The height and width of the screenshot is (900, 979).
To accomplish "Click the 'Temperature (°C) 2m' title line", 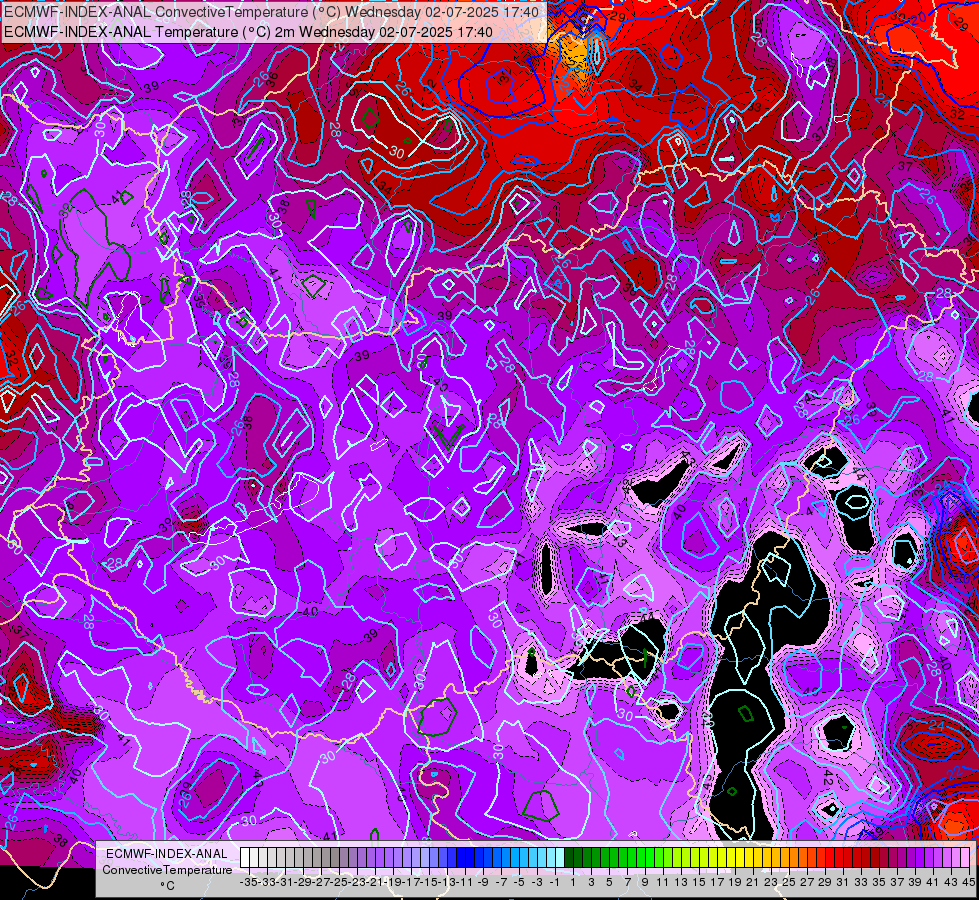I will (x=248, y=32).
